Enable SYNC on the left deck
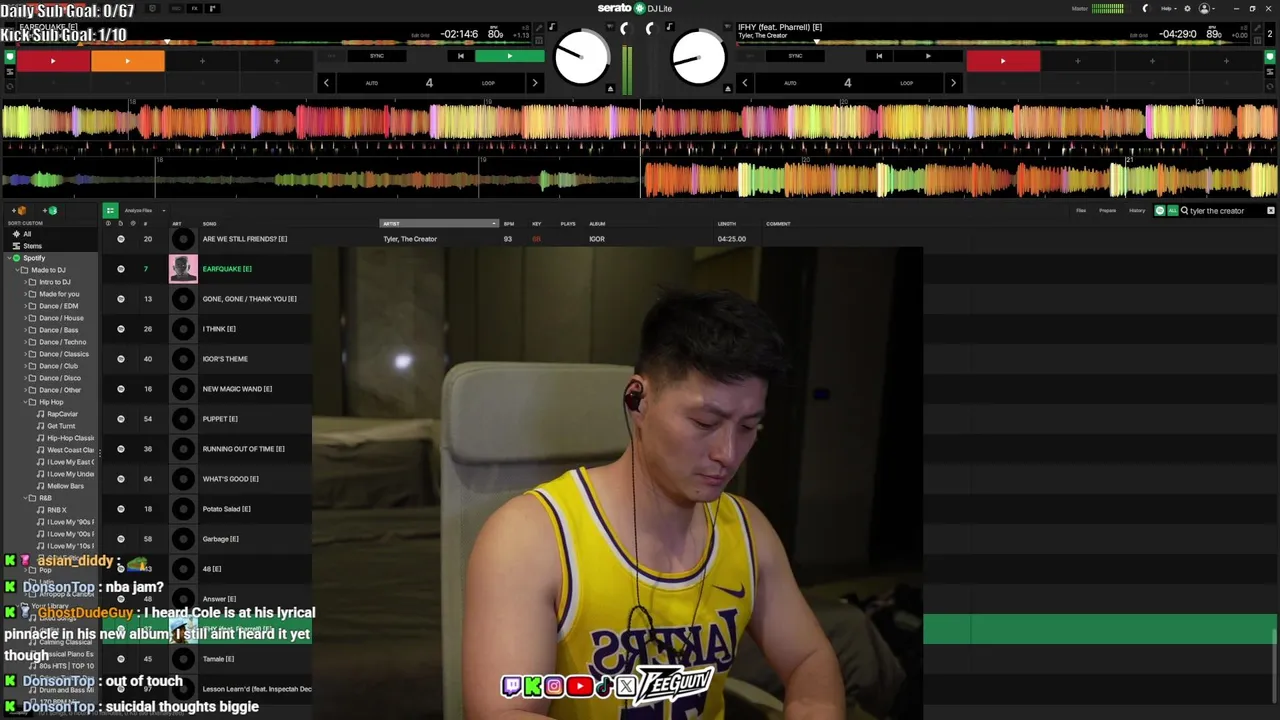The image size is (1280, 720). point(377,56)
